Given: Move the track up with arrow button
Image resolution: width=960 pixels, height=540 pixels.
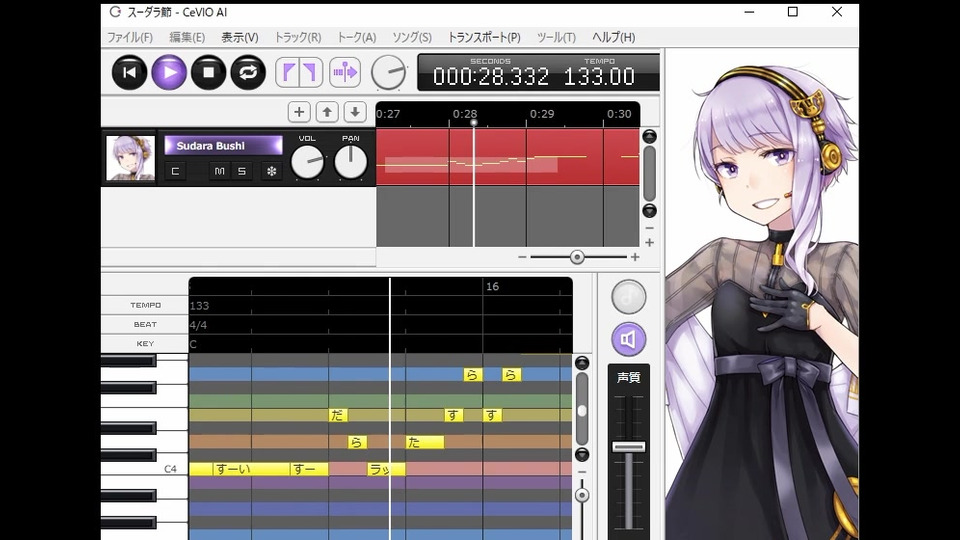Looking at the screenshot, I should (327, 112).
